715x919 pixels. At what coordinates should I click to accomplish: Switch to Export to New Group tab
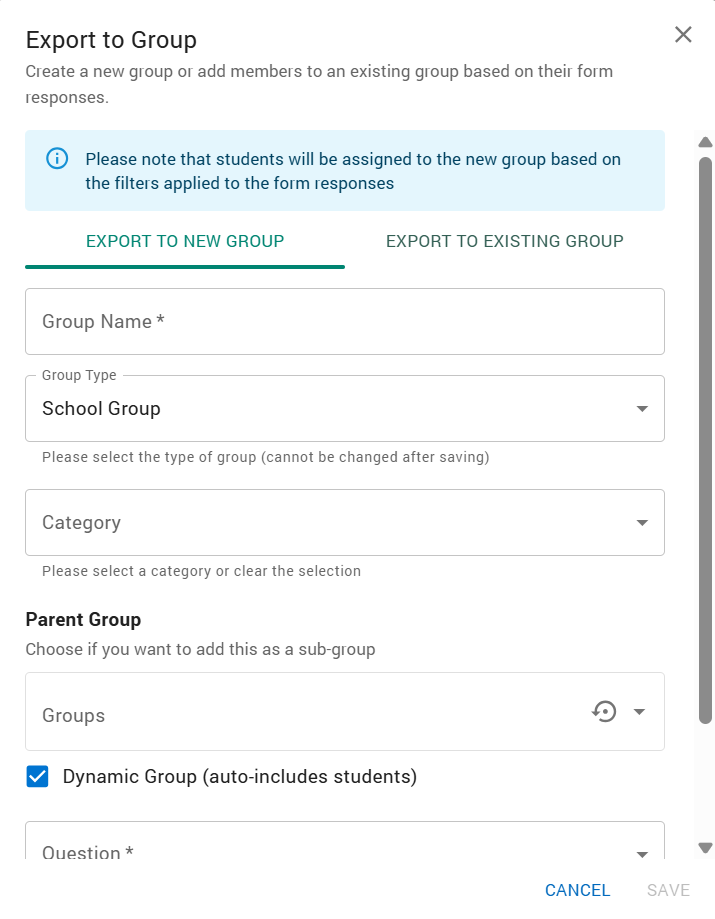click(185, 241)
